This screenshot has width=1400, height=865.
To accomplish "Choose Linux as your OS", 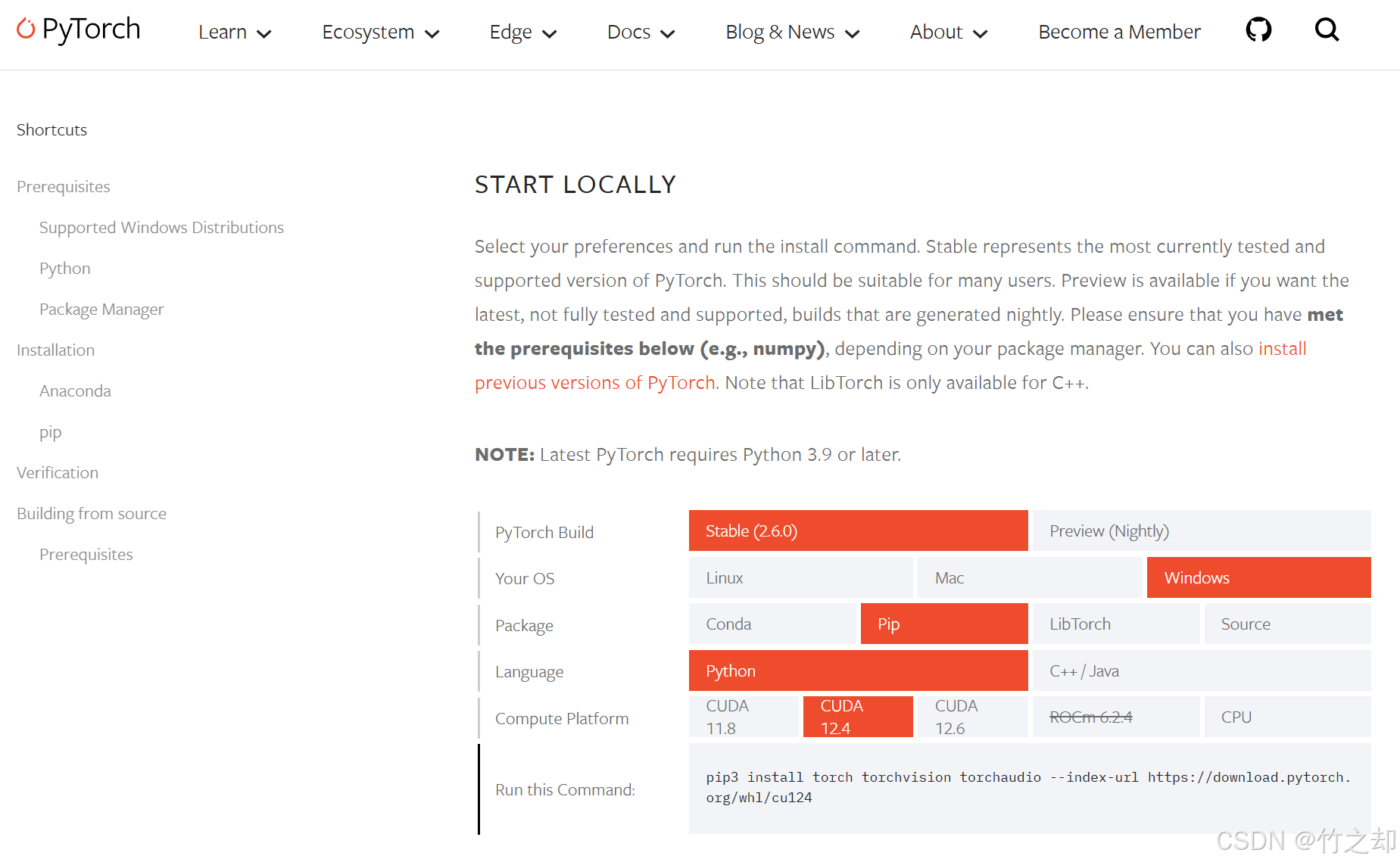I will [x=800, y=577].
